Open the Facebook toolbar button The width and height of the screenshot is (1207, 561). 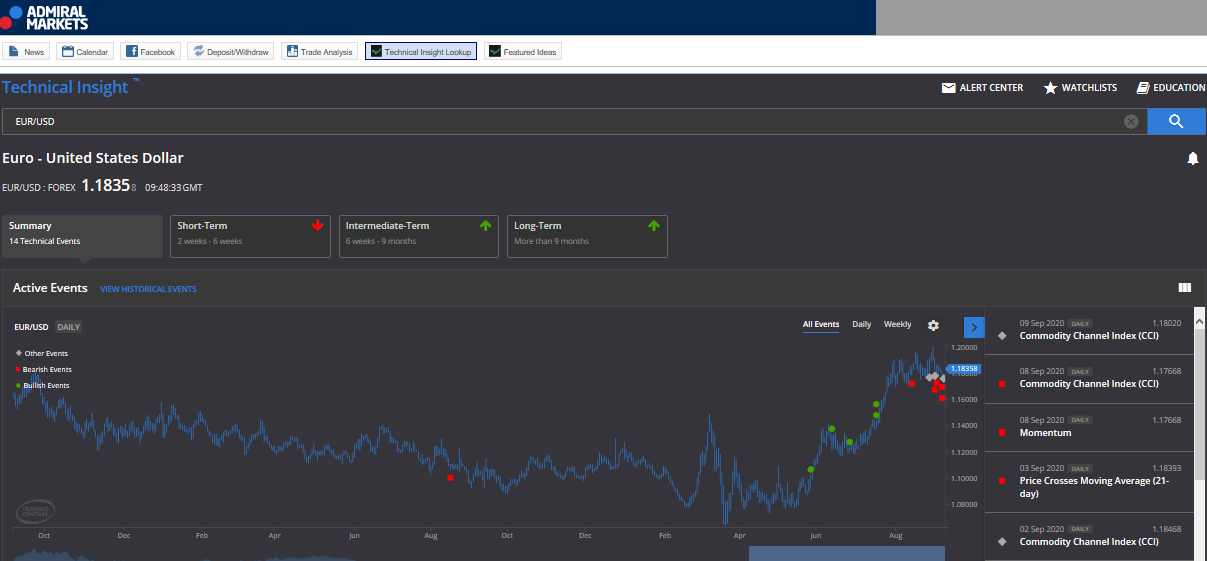[x=151, y=51]
